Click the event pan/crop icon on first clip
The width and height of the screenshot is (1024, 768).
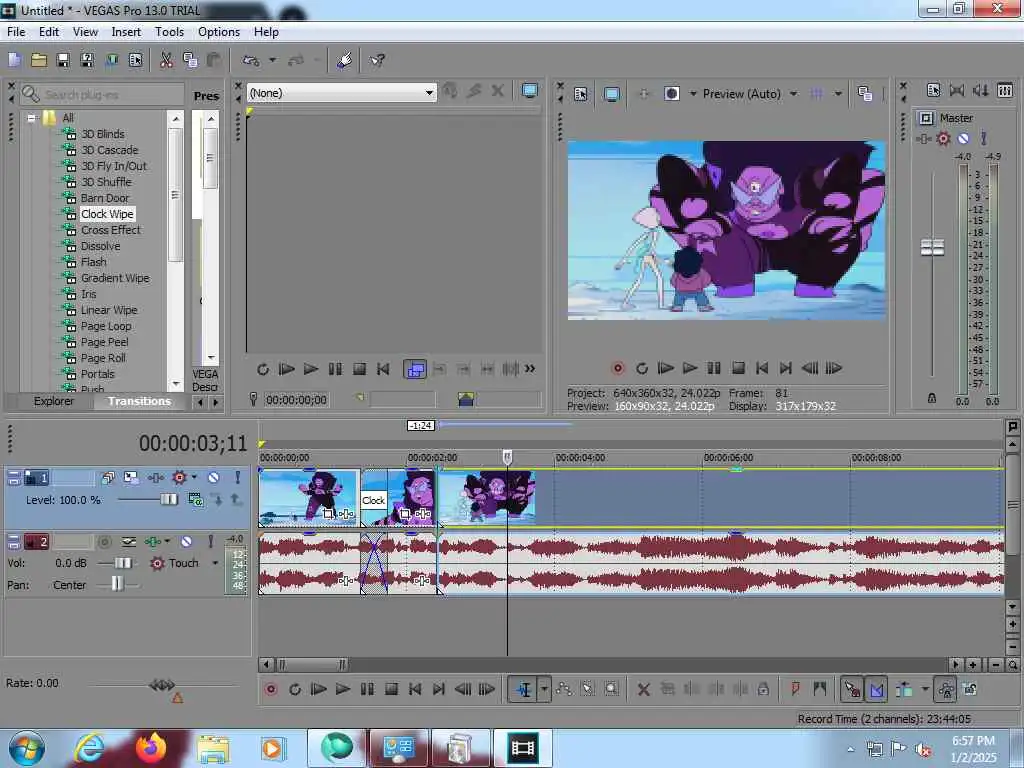click(329, 514)
